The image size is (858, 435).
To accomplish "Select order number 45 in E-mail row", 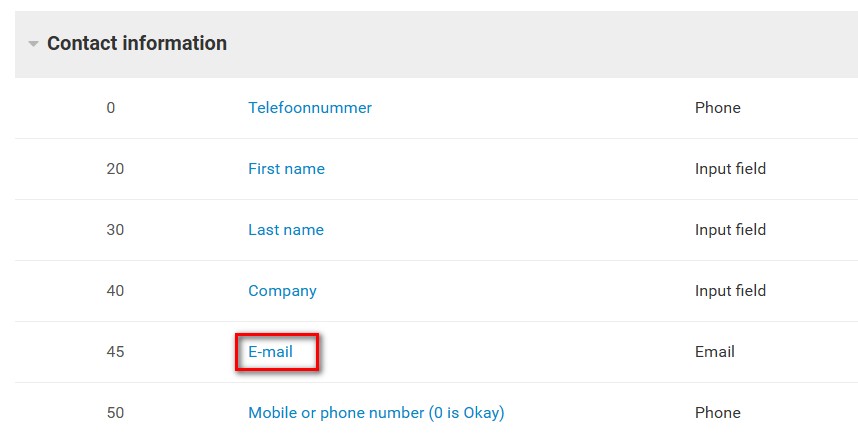I will coord(115,352).
